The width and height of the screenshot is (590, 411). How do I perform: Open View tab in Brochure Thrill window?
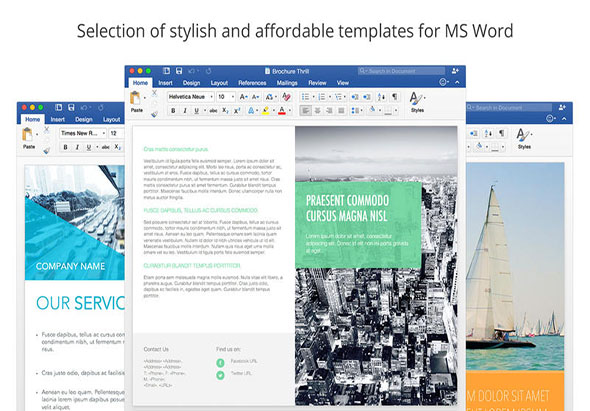tap(342, 83)
